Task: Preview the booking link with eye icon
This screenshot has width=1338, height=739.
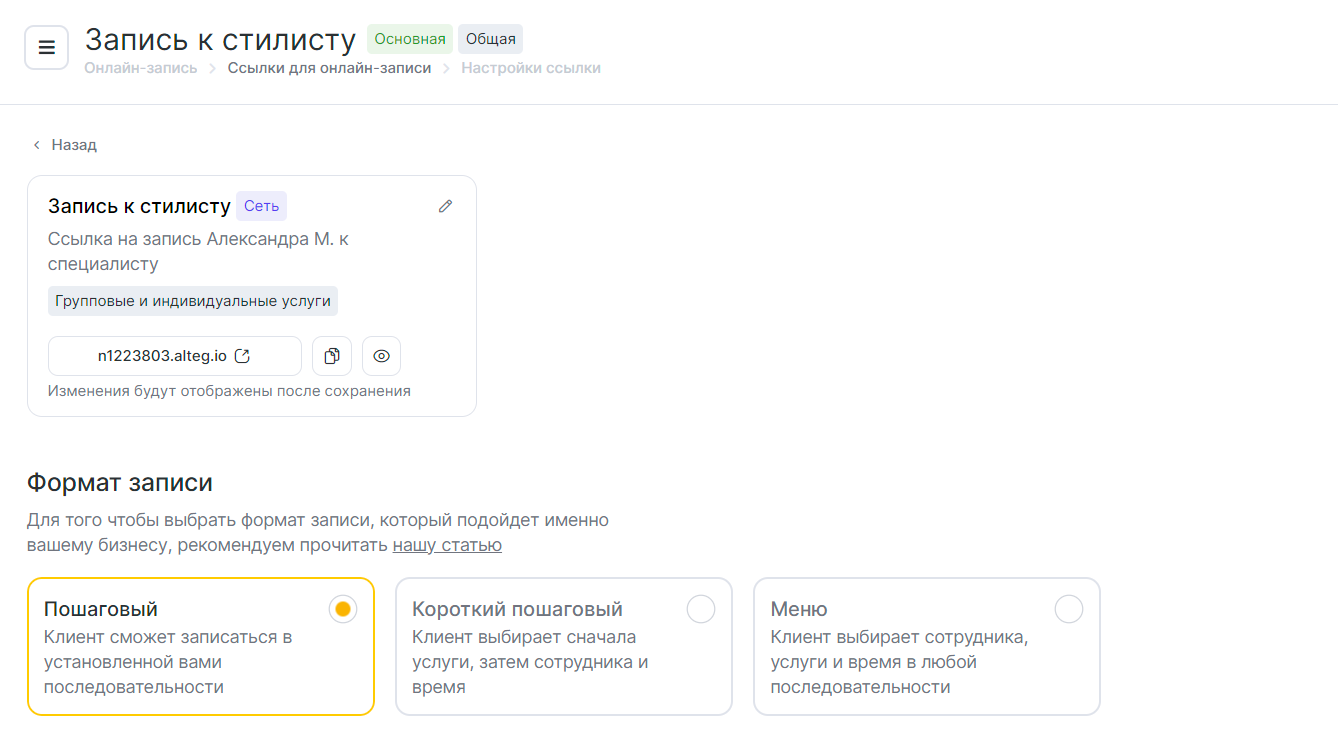Action: [381, 356]
